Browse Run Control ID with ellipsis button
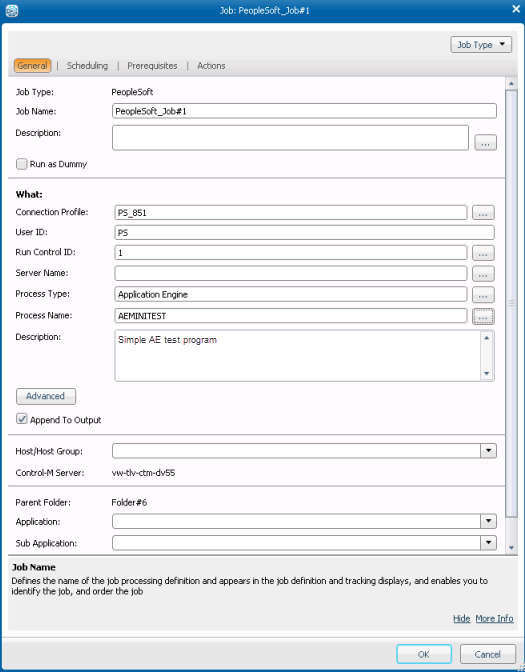 pos(483,253)
